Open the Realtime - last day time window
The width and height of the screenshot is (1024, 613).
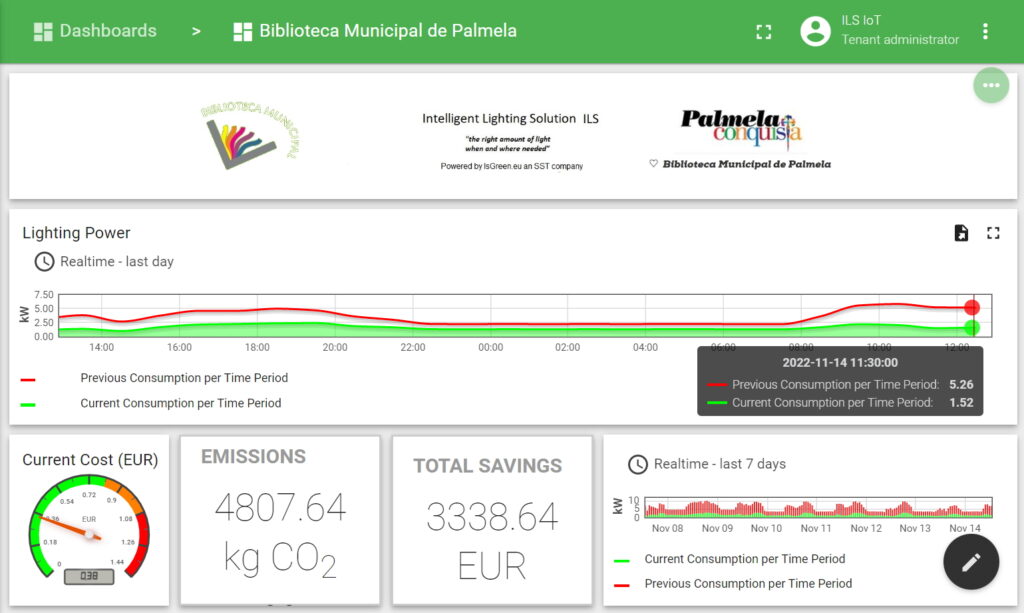click(x=116, y=262)
